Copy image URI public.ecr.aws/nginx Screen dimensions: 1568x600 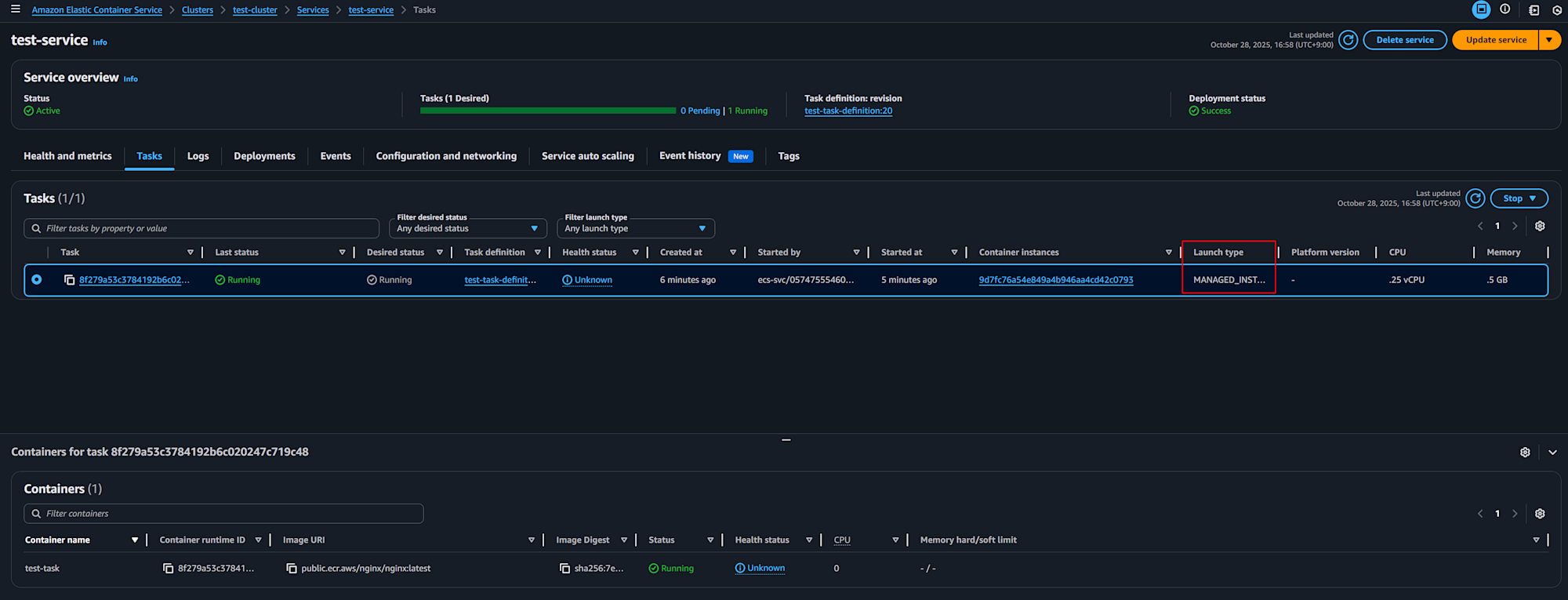click(x=292, y=569)
